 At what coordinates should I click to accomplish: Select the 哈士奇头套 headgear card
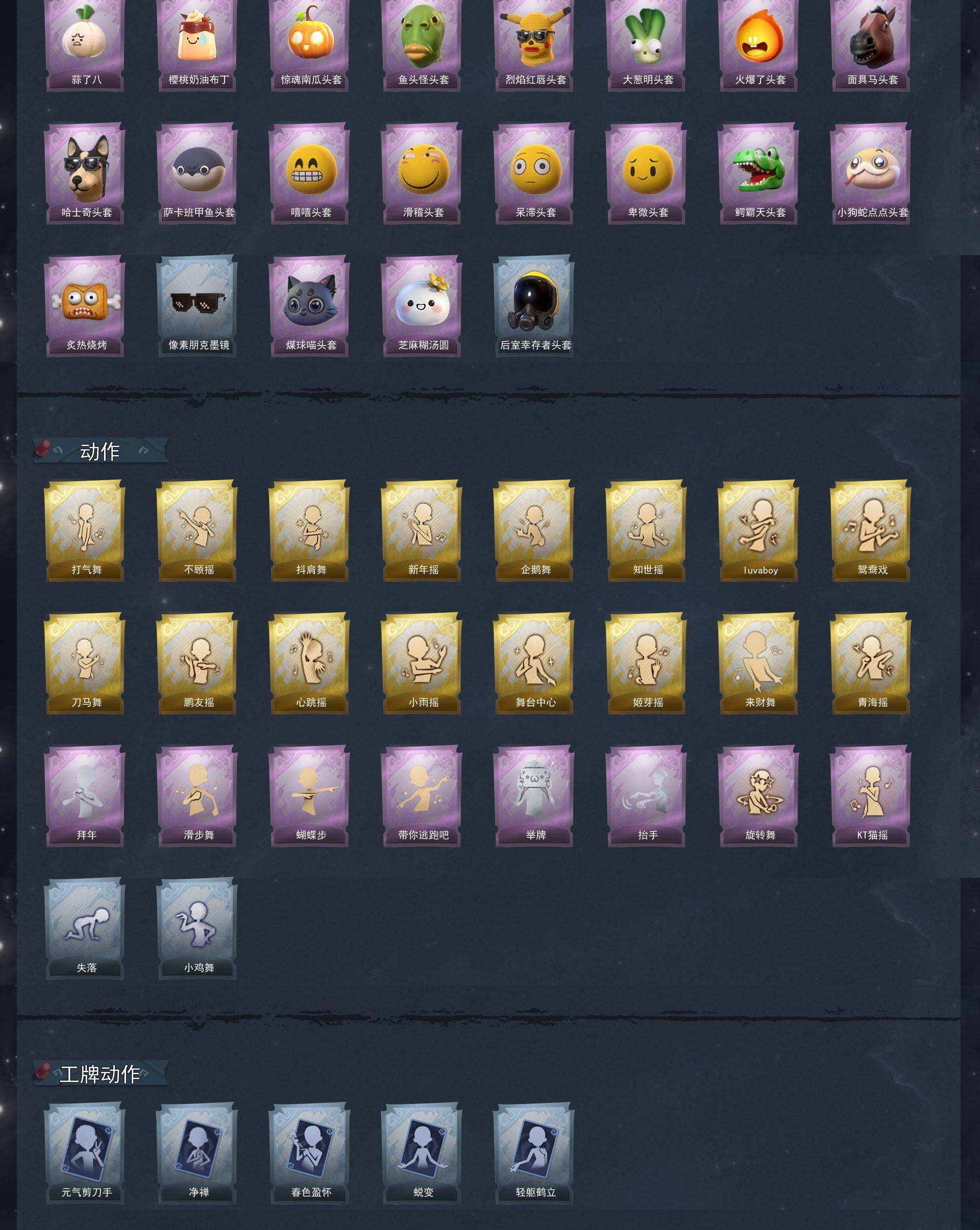pyautogui.click(x=85, y=174)
